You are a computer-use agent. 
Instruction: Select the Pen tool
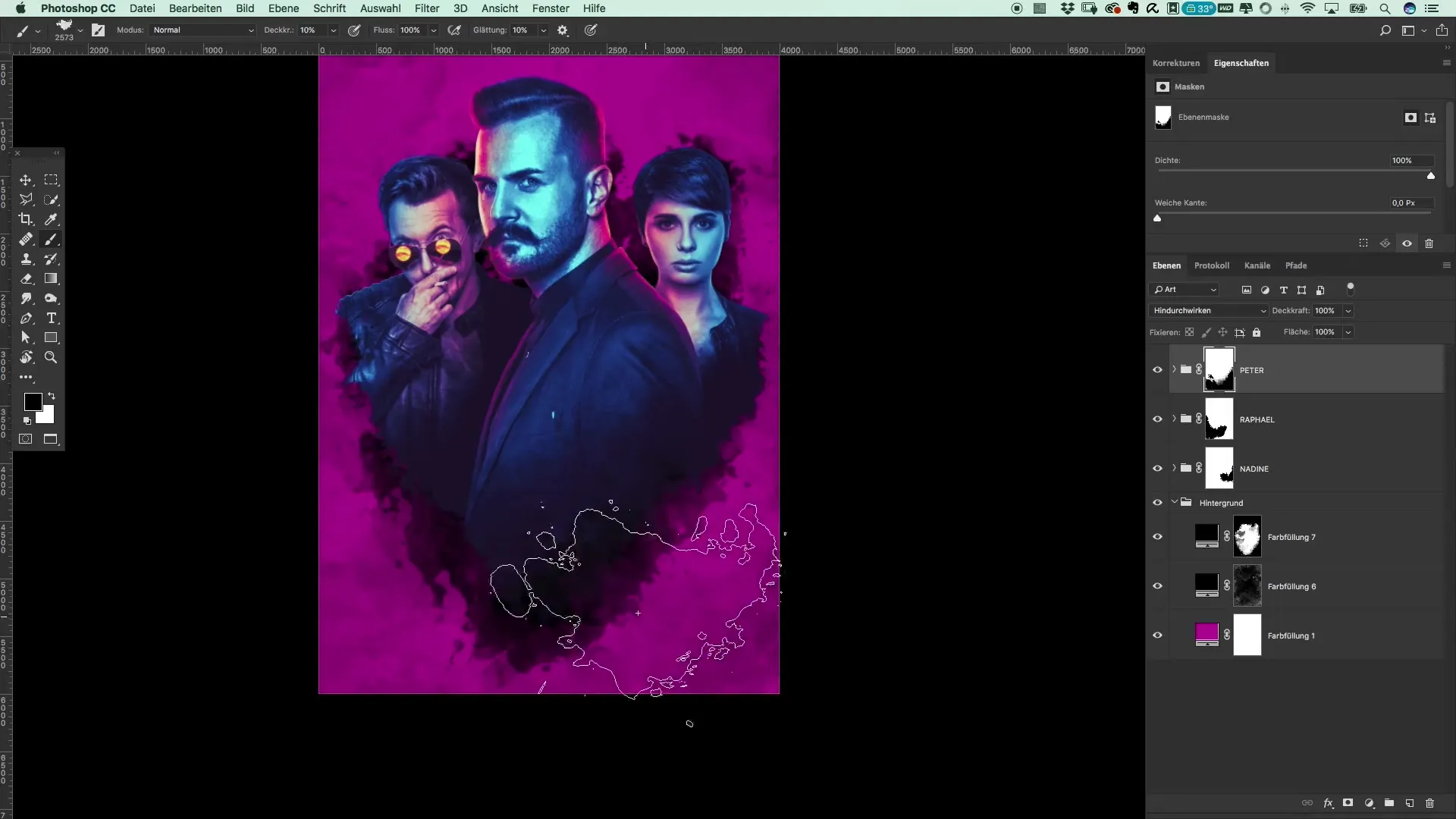click(x=26, y=318)
